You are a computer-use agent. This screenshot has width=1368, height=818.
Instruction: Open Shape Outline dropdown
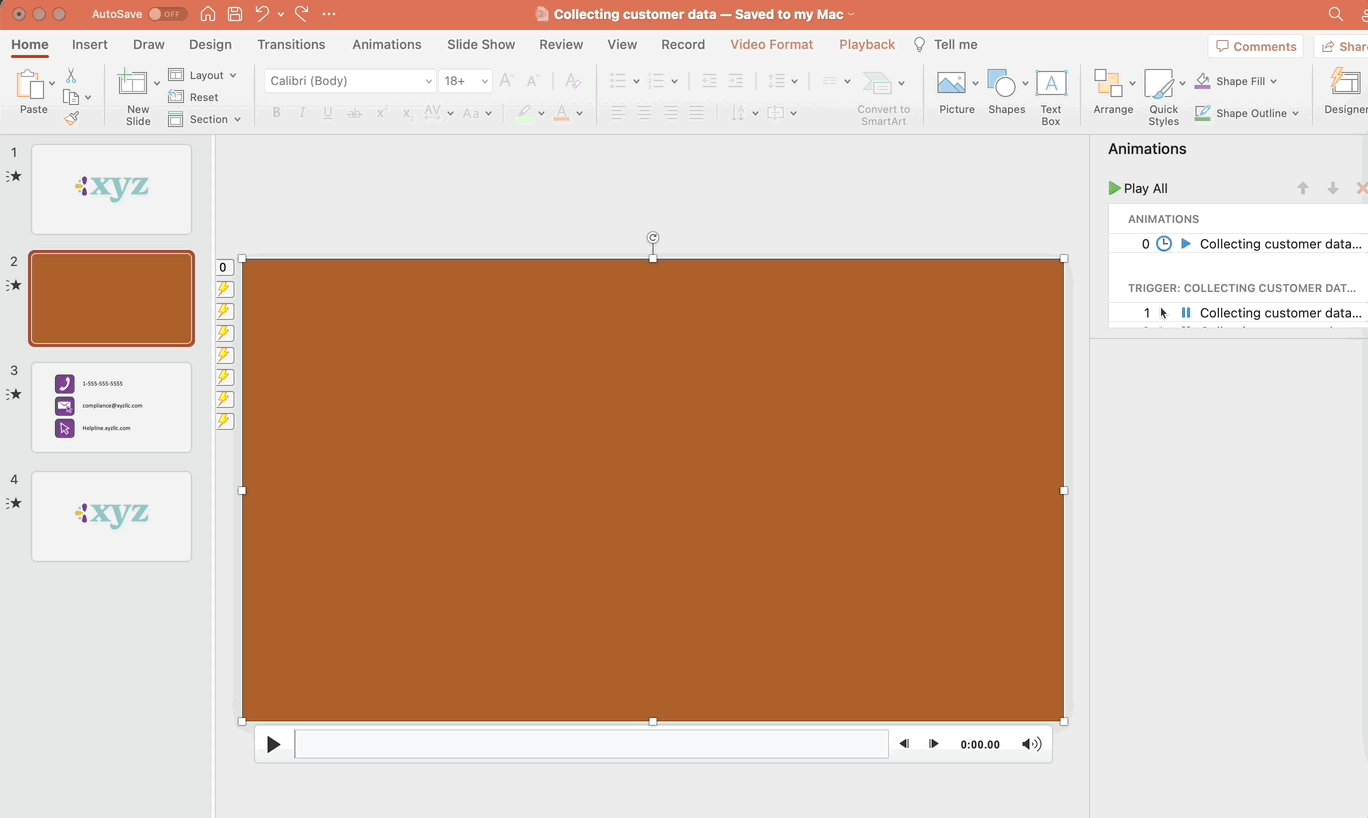click(1246, 113)
